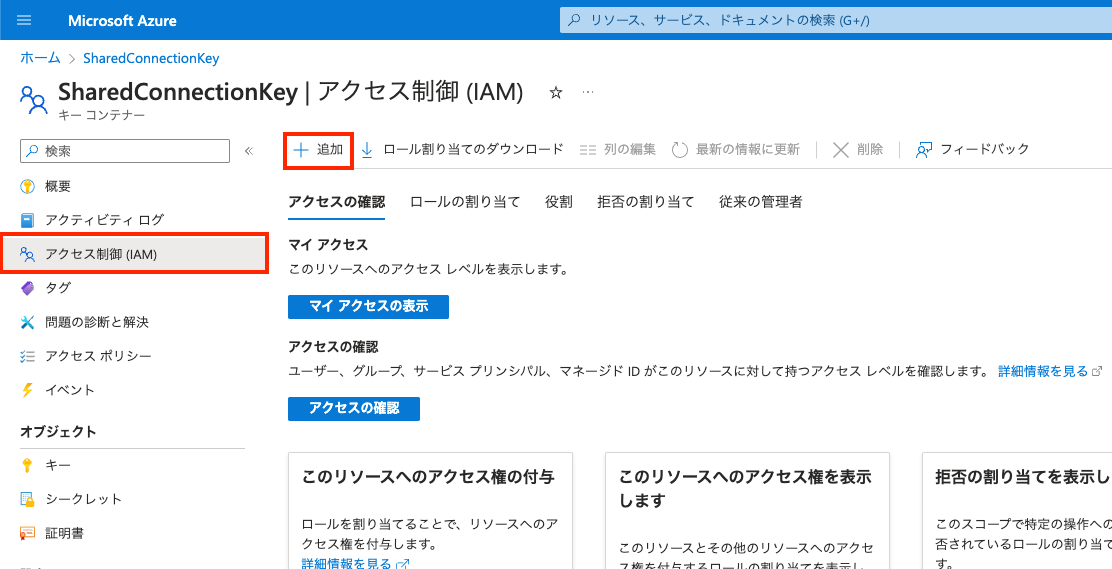Image resolution: width=1112 pixels, height=569 pixels.
Task: Click このリソースへのアクセス権を表示します card title
Action: (x=745, y=489)
